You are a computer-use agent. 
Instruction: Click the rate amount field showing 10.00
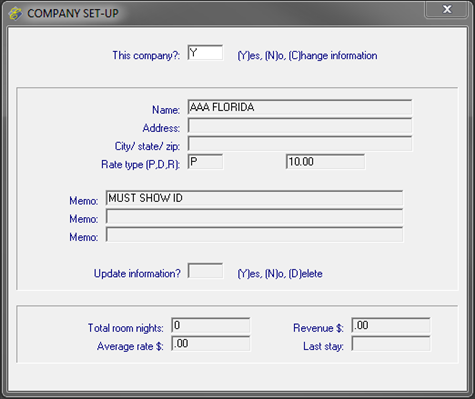325,162
